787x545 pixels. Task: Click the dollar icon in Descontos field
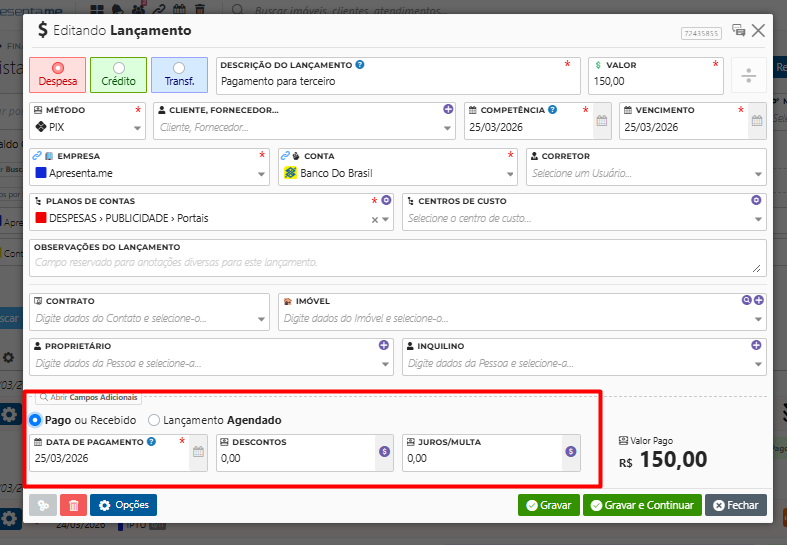(x=383, y=452)
